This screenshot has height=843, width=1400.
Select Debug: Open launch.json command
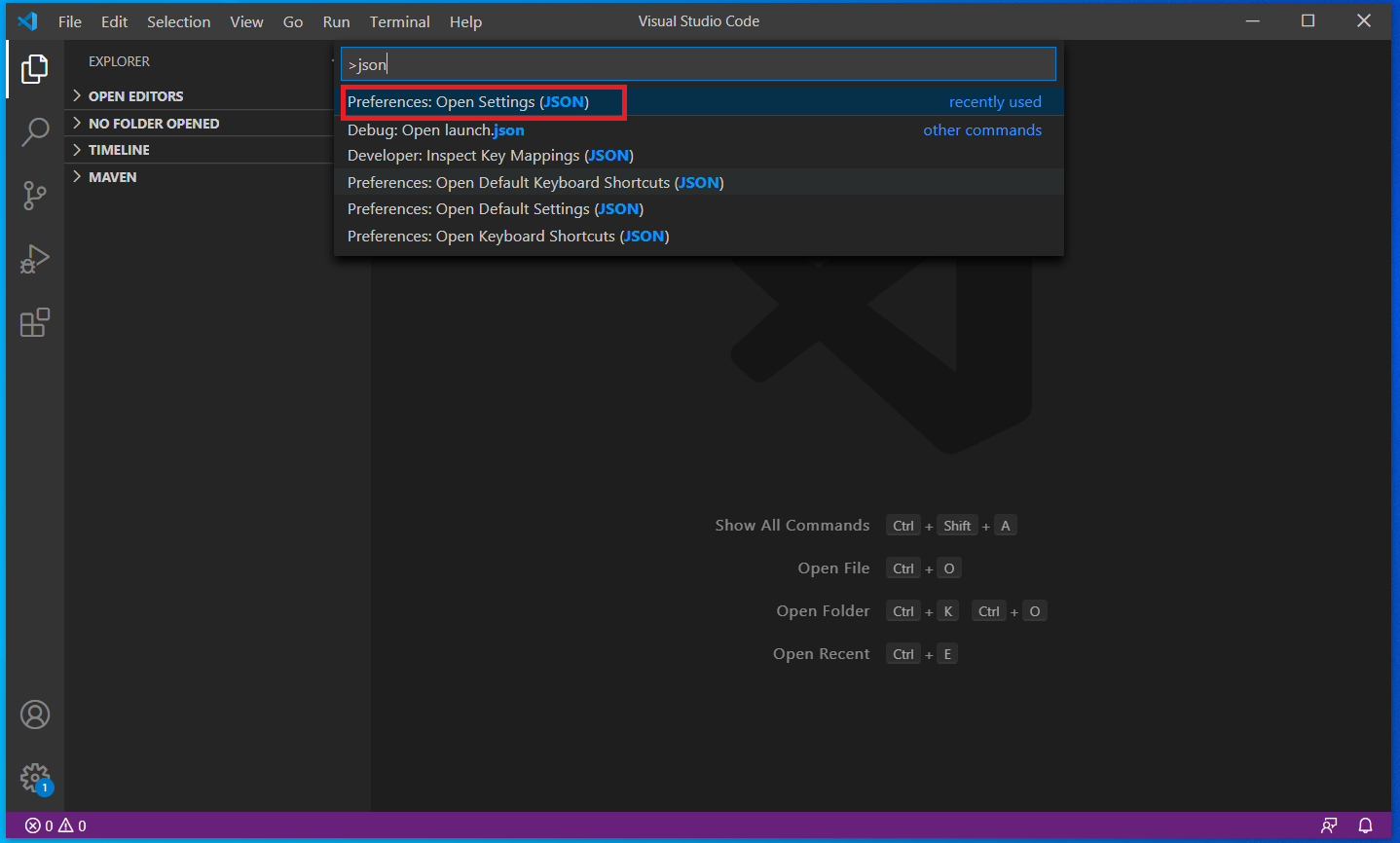(435, 129)
